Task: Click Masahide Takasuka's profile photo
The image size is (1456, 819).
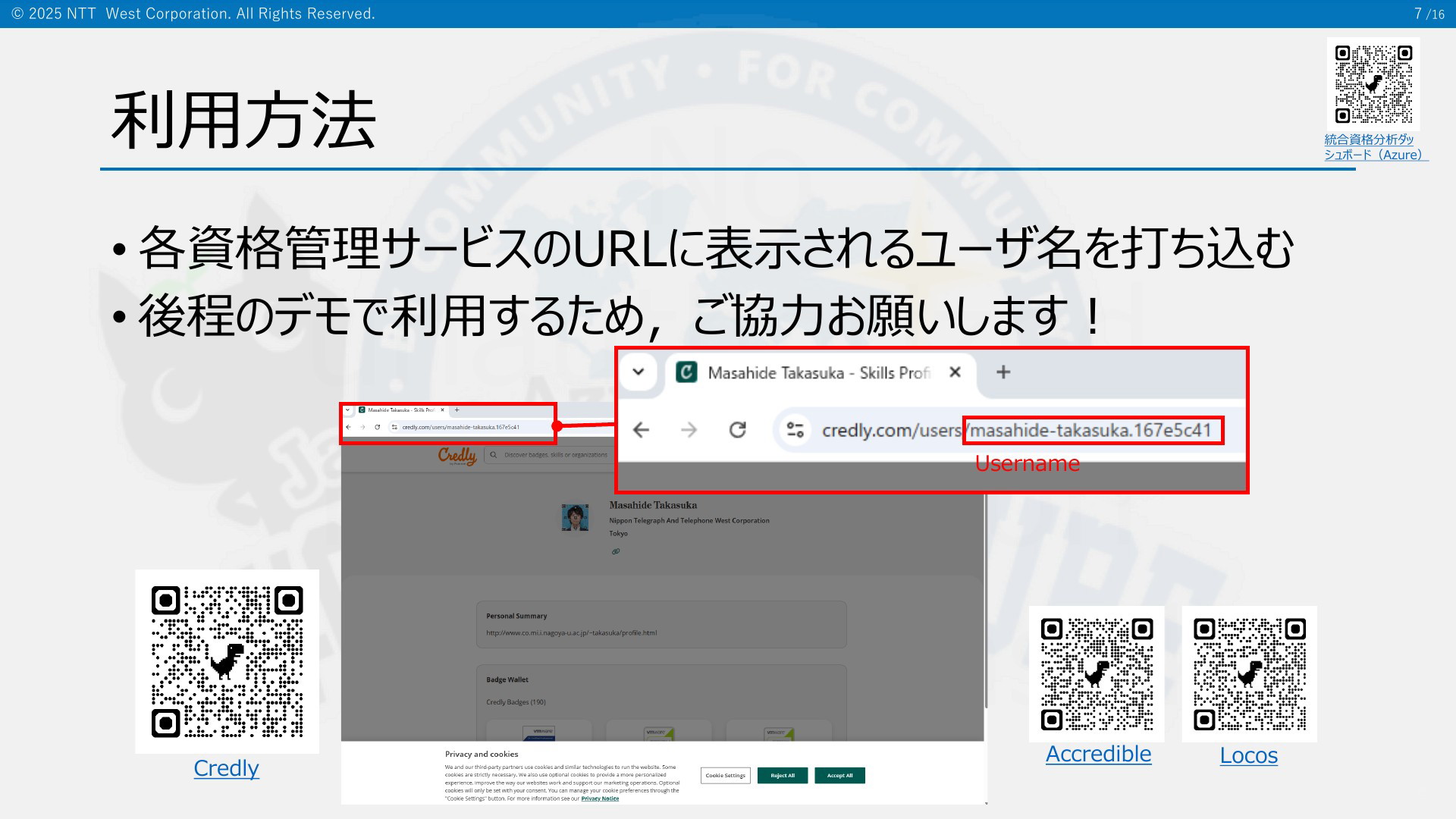Action: (x=575, y=517)
